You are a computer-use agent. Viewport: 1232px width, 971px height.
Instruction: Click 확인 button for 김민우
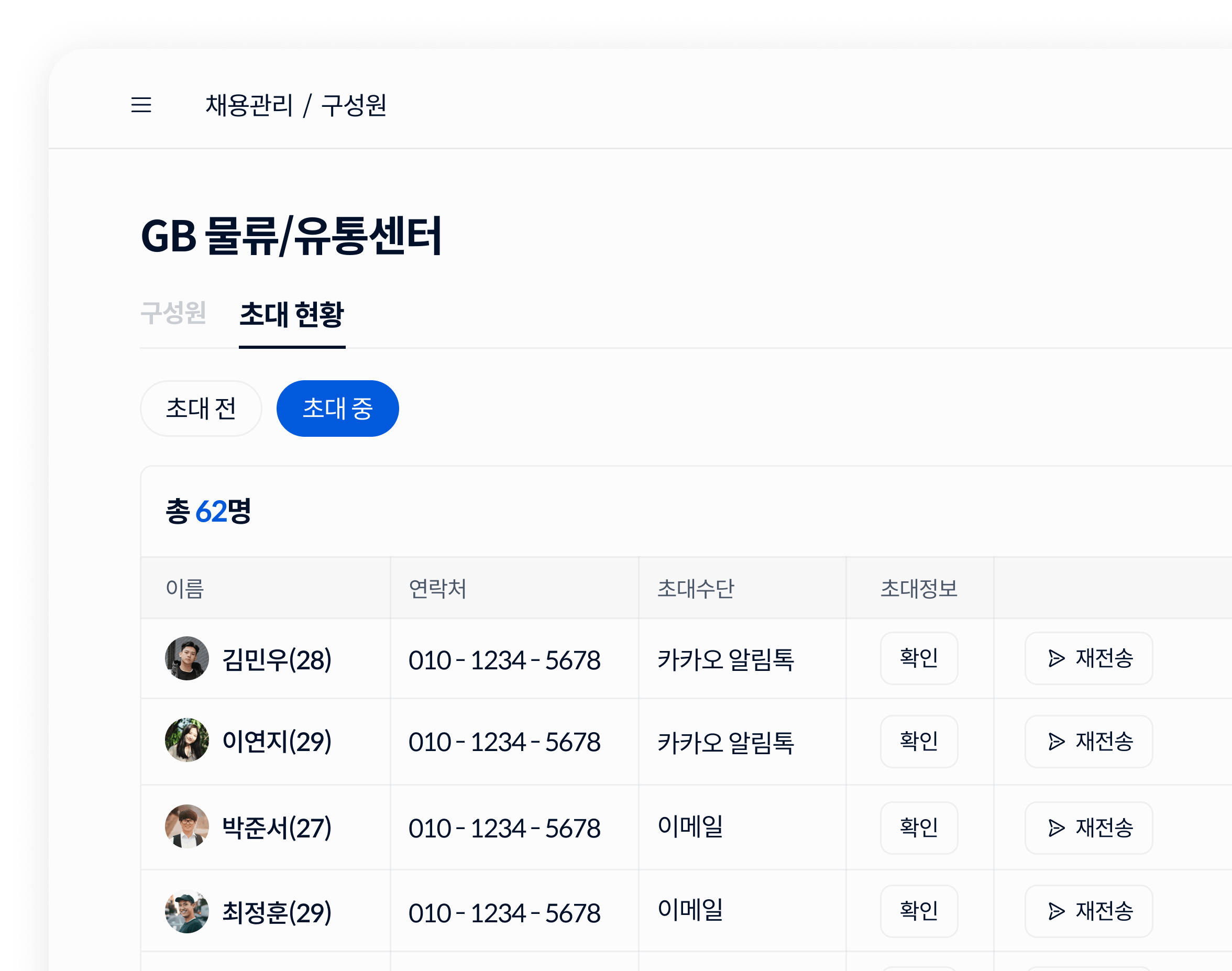pos(919,658)
